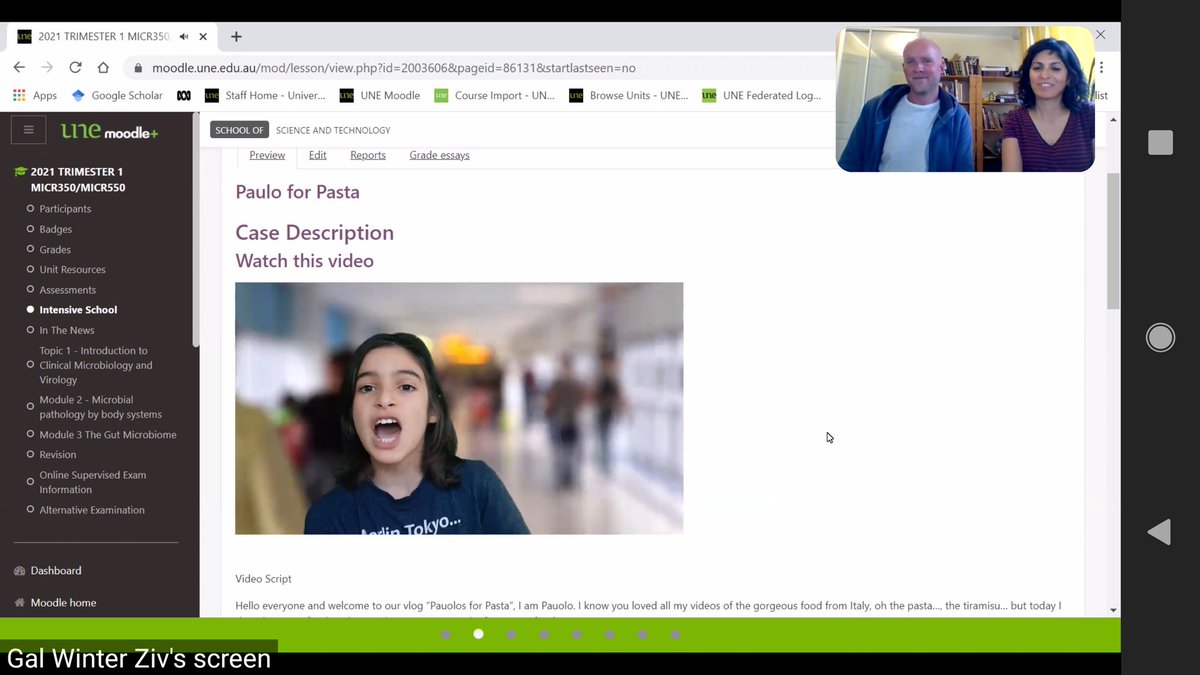Close the 2021 TRIMESTER 1 MICR350 tab

[203, 37]
